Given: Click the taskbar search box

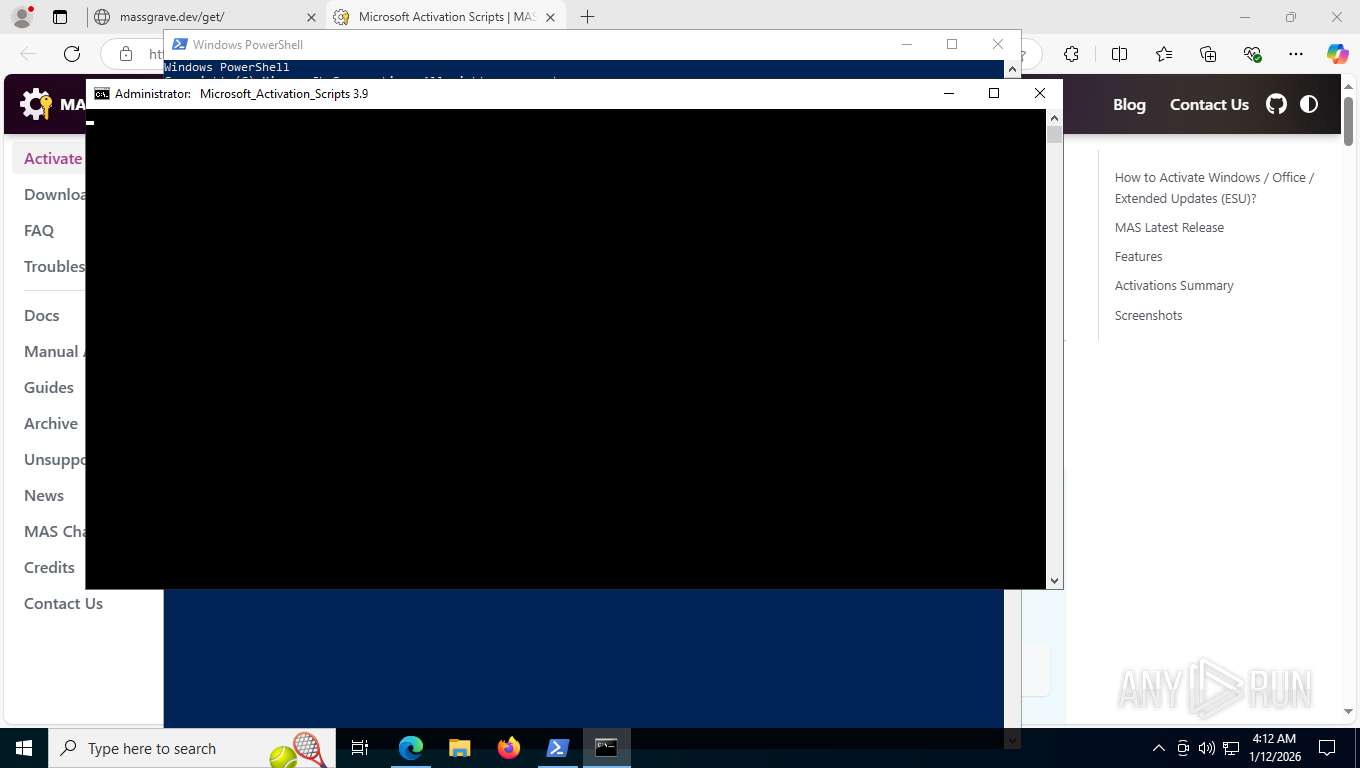Looking at the screenshot, I should pyautogui.click(x=190, y=748).
